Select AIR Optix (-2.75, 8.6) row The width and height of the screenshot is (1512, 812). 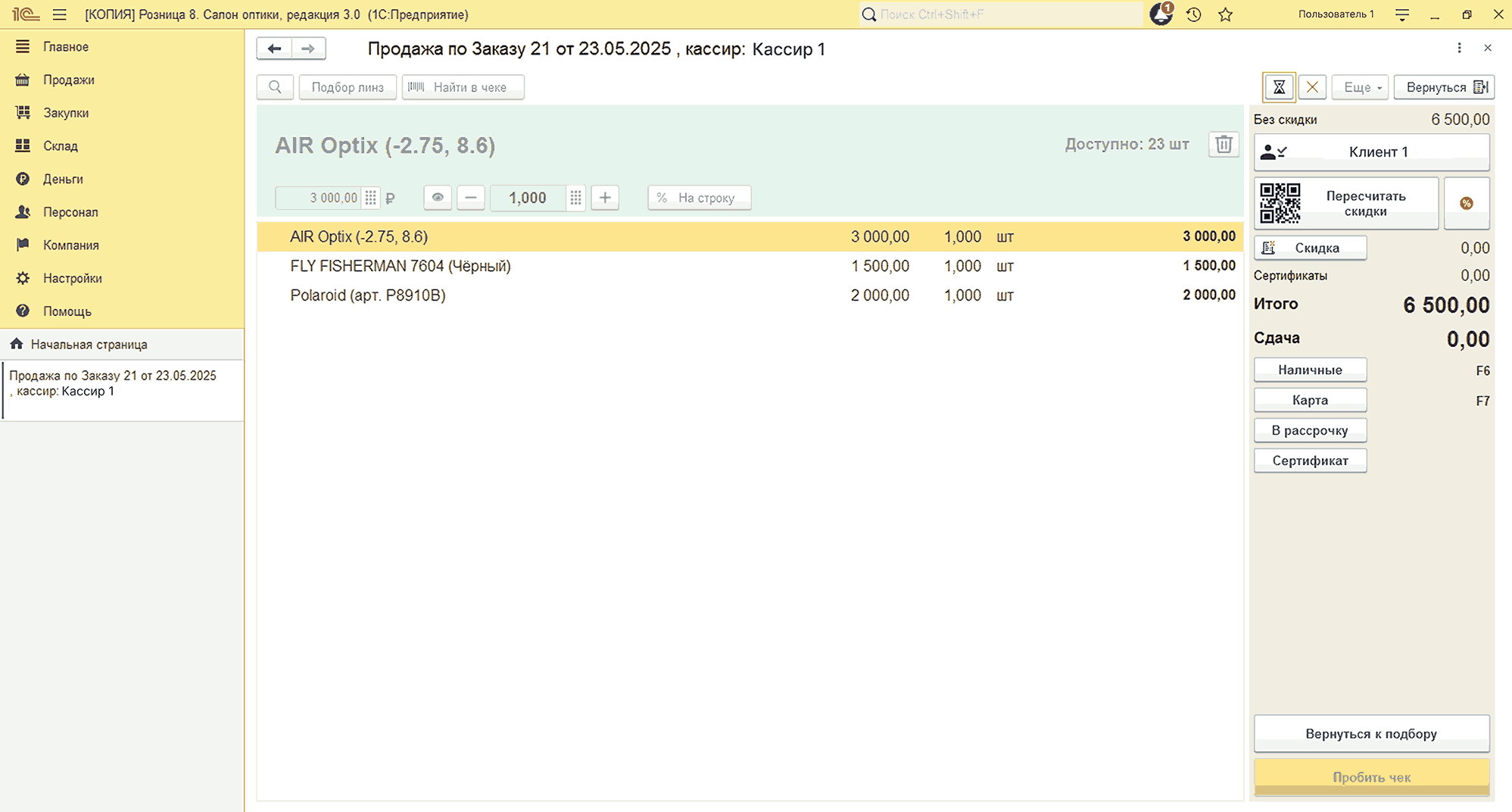point(750,236)
